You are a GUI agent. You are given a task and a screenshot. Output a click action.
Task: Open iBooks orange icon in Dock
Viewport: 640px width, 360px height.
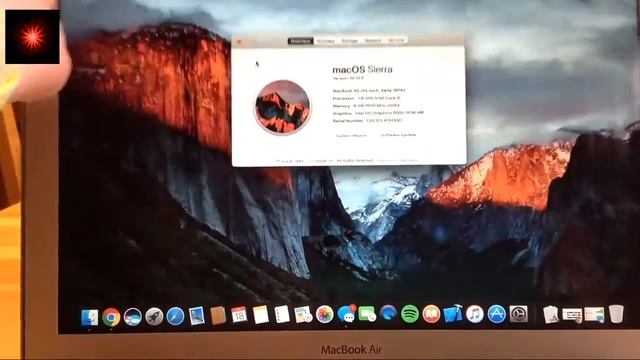(431, 314)
